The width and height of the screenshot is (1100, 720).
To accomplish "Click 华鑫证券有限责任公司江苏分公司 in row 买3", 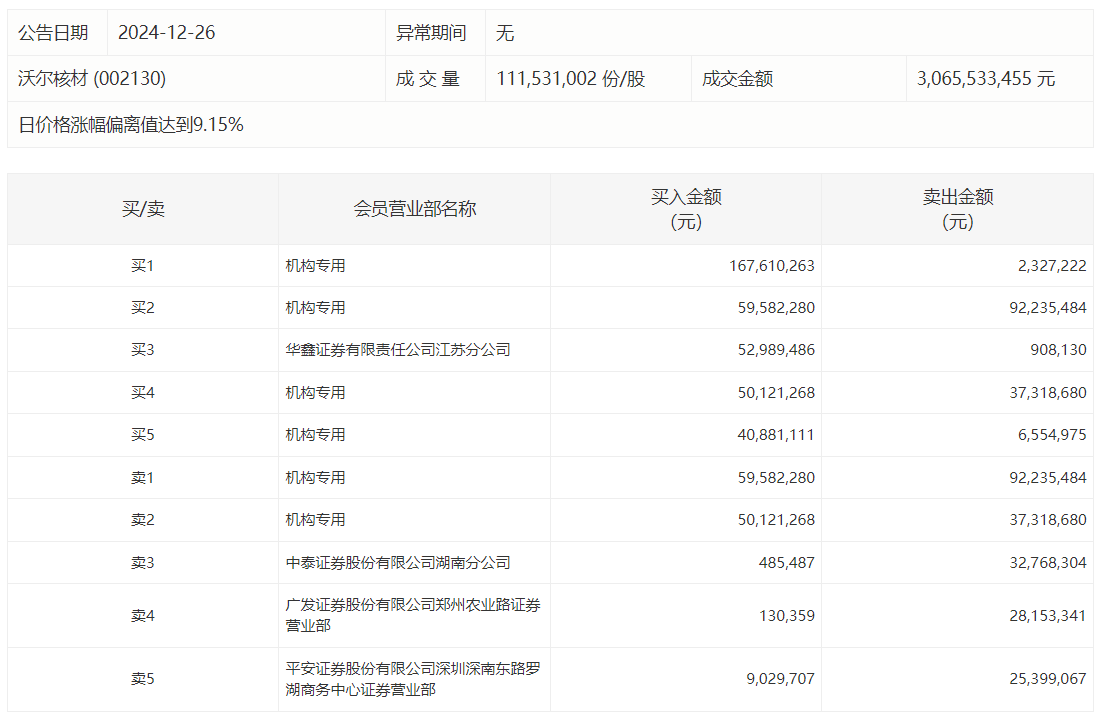I will [x=397, y=350].
